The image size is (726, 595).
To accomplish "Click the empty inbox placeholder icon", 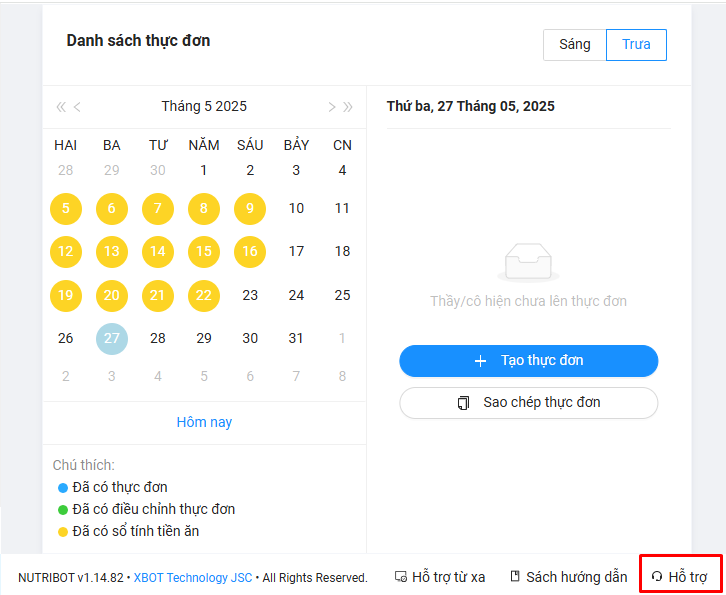I will tap(528, 262).
